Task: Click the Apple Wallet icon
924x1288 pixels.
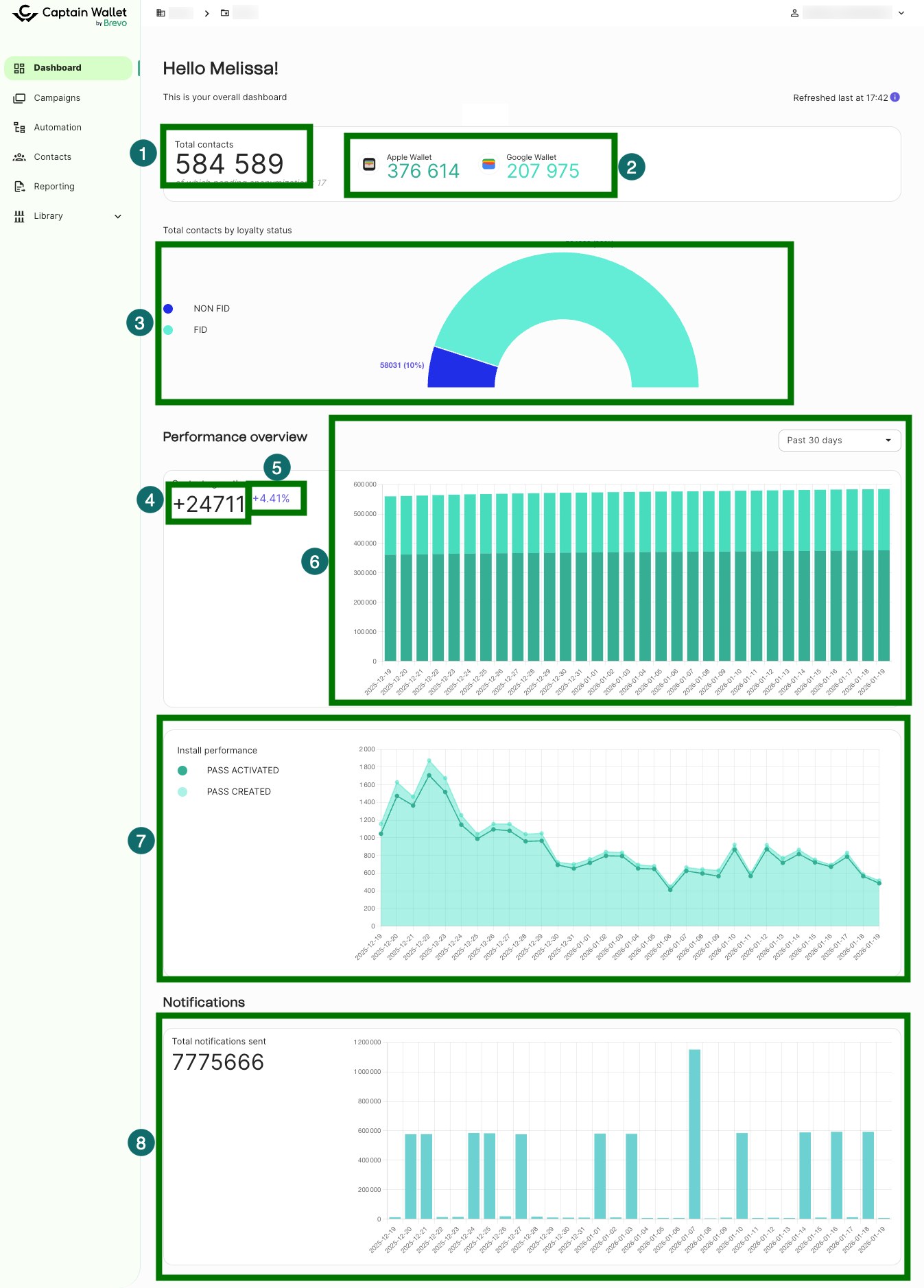Action: pyautogui.click(x=369, y=165)
